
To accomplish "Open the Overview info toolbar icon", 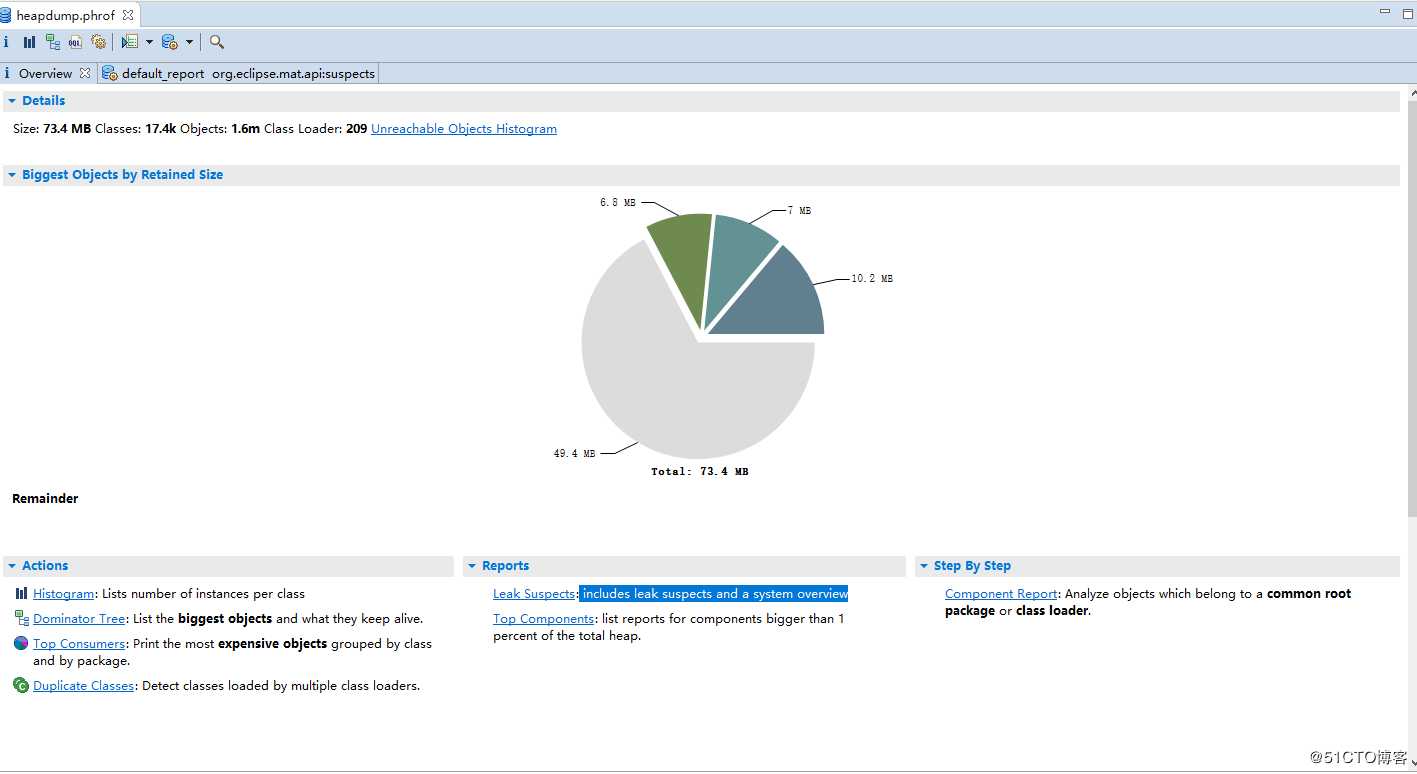I will pos(6,42).
